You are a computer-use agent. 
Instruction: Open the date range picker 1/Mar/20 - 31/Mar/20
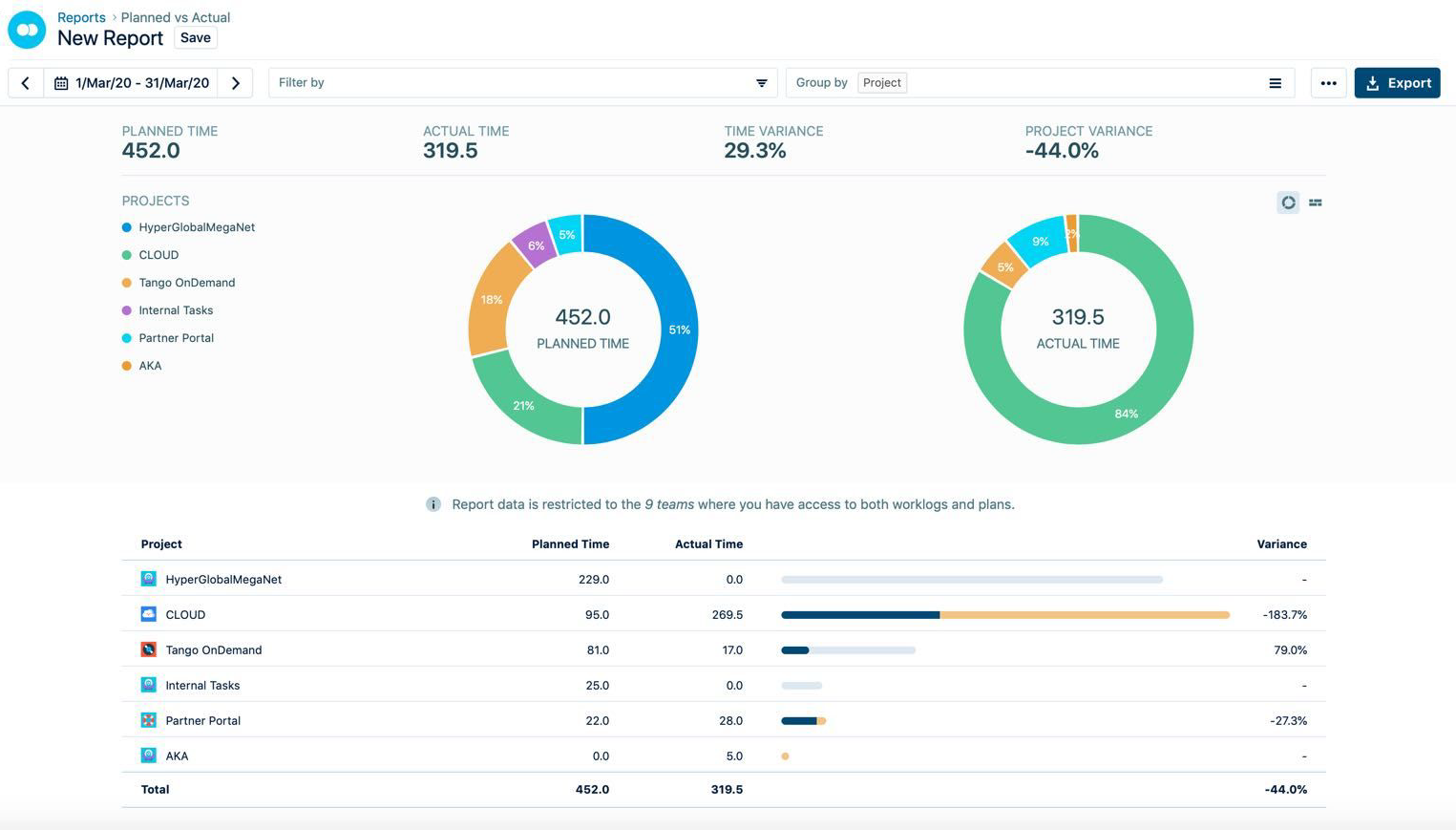(x=132, y=83)
